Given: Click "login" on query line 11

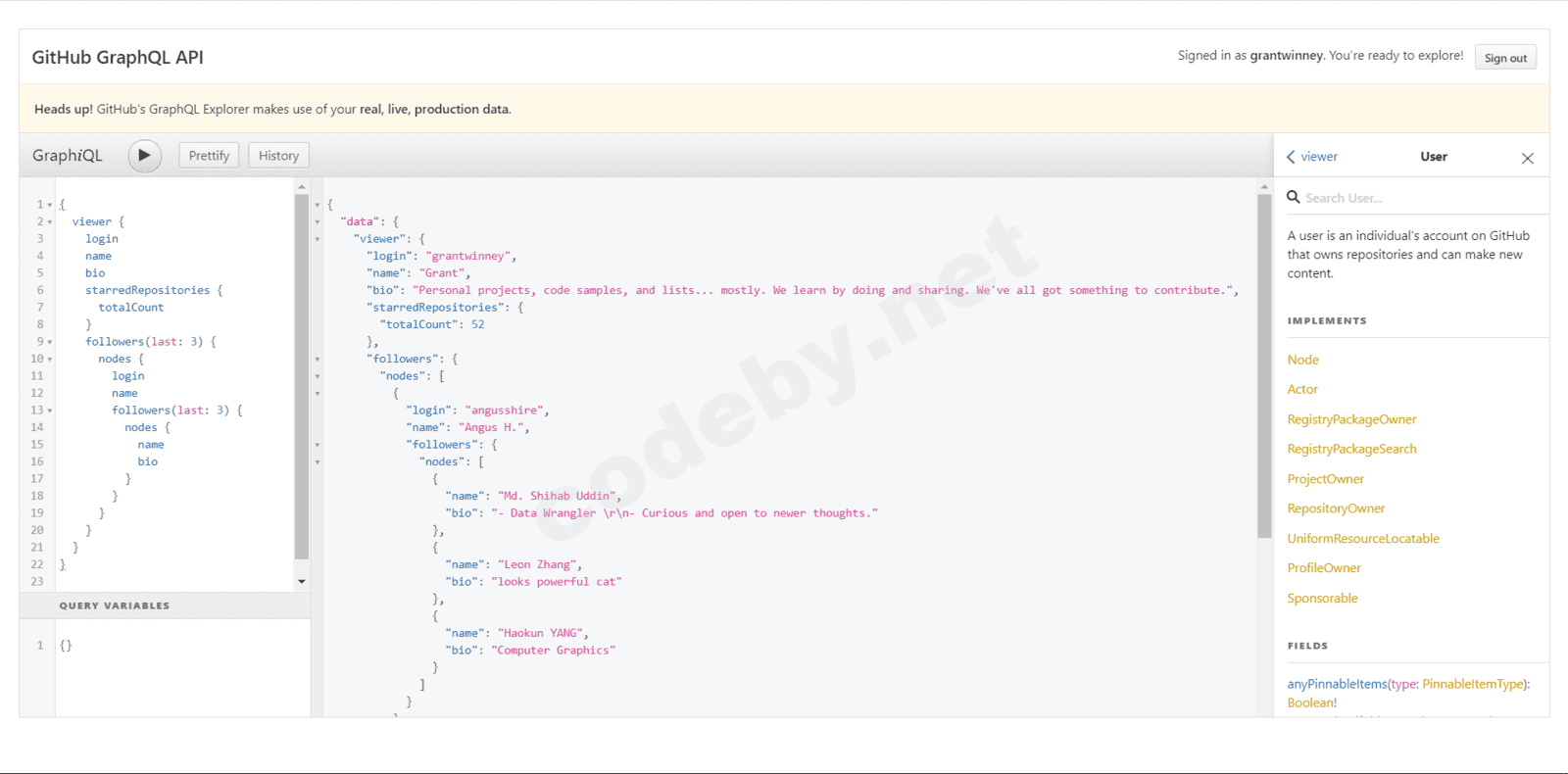Looking at the screenshot, I should 127,376.
